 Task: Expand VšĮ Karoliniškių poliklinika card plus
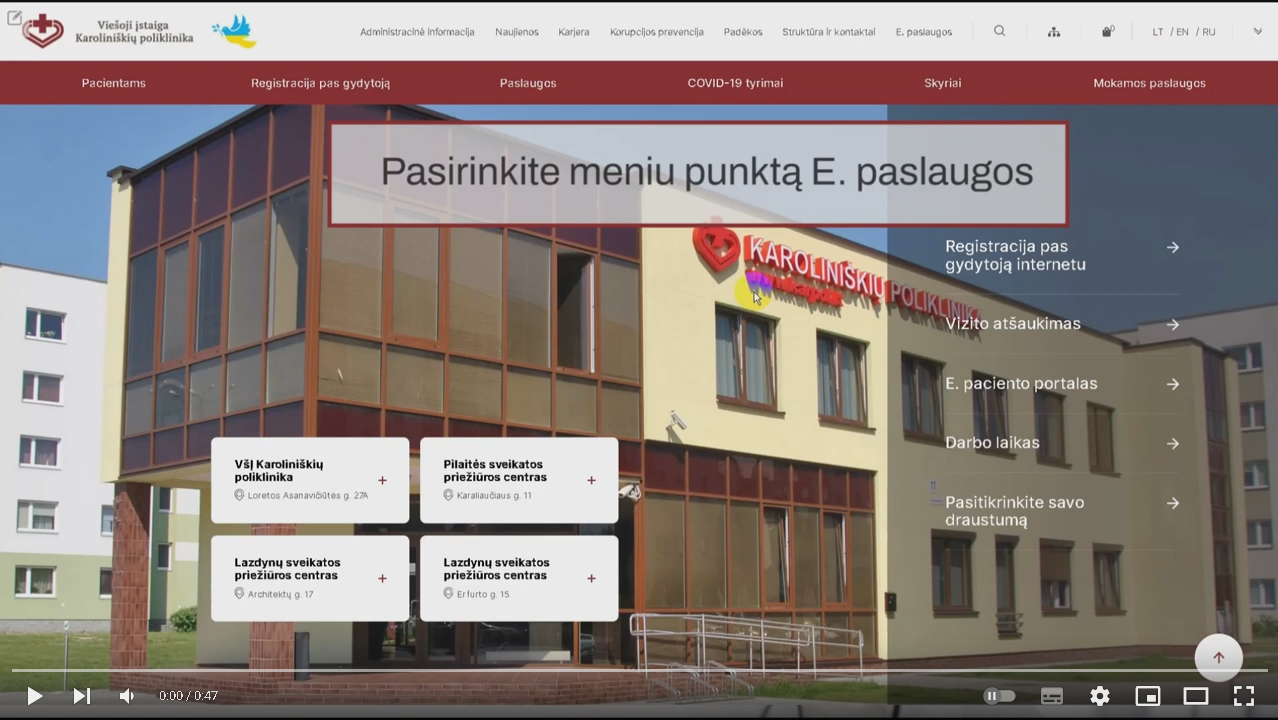(x=382, y=480)
